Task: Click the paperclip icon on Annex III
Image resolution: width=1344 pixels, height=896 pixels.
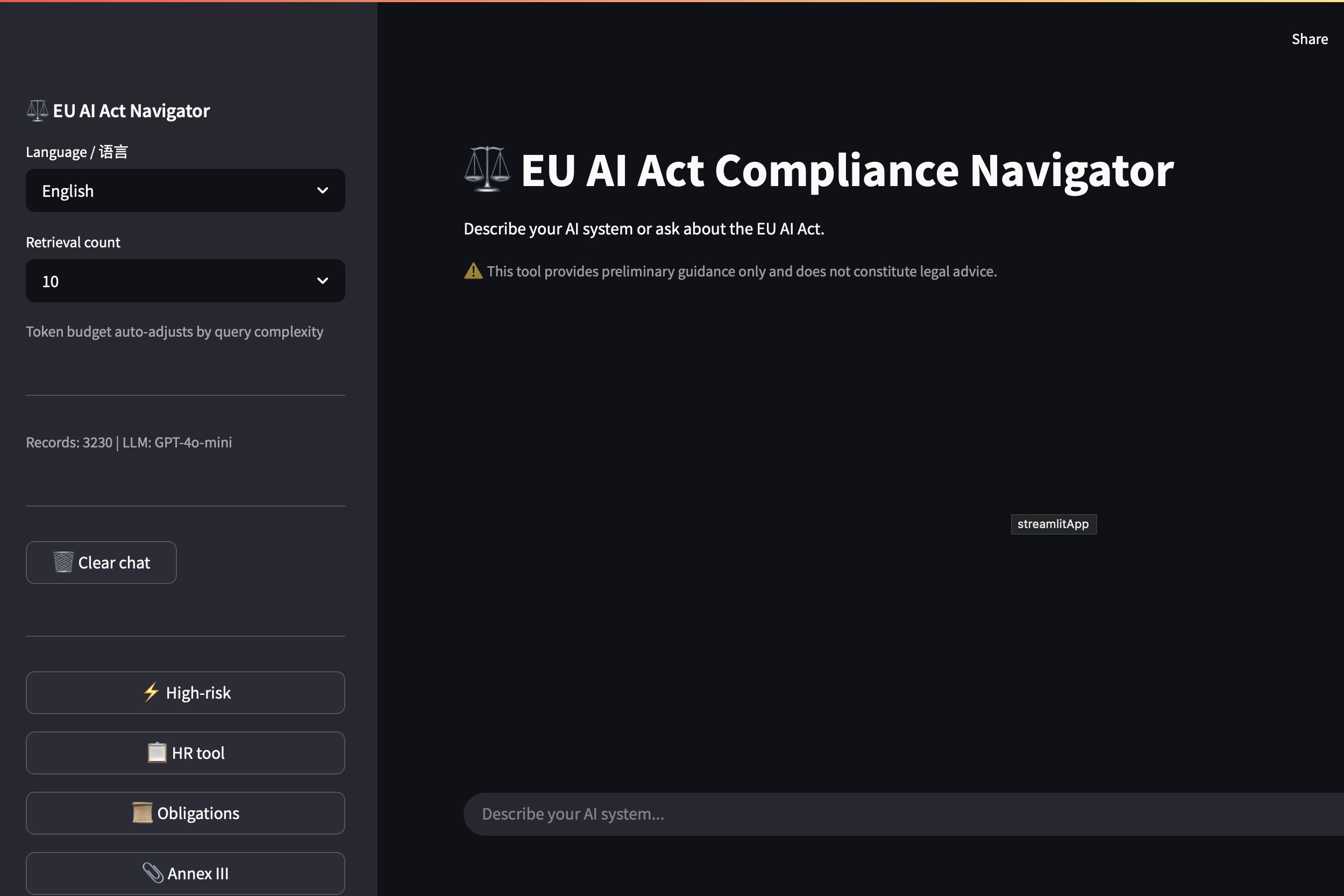Action: click(x=153, y=872)
